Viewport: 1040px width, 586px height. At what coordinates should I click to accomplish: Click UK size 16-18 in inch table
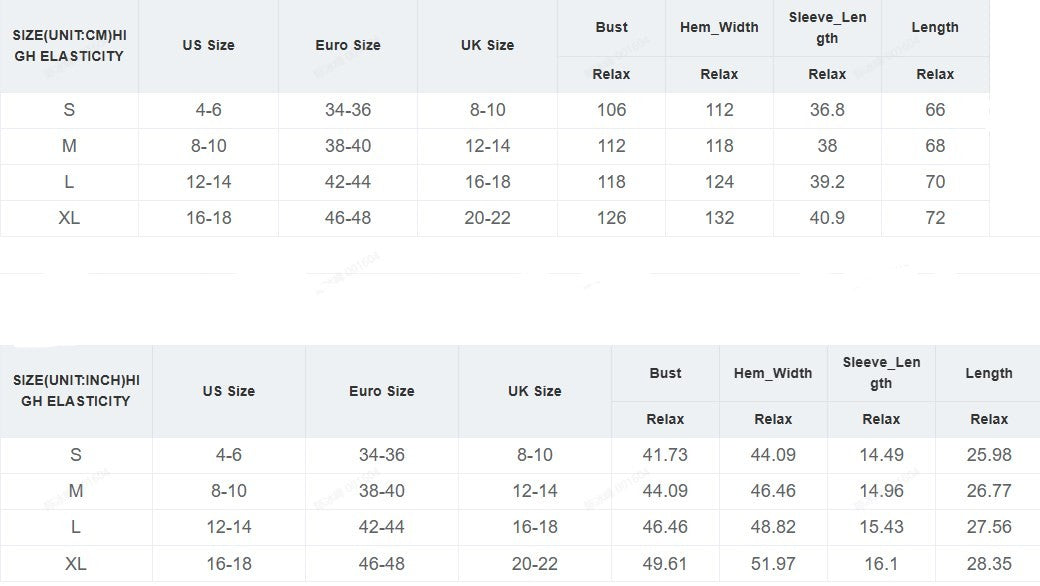pyautogui.click(x=535, y=528)
